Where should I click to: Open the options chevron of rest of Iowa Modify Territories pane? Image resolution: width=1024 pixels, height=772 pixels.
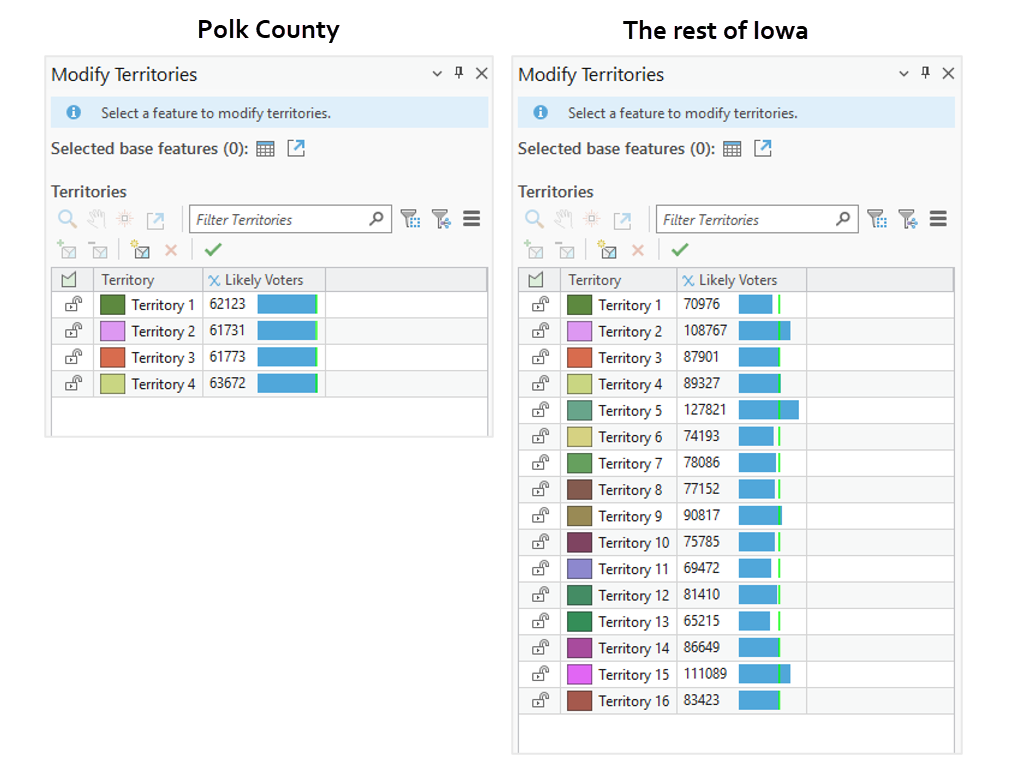pyautogui.click(x=904, y=74)
